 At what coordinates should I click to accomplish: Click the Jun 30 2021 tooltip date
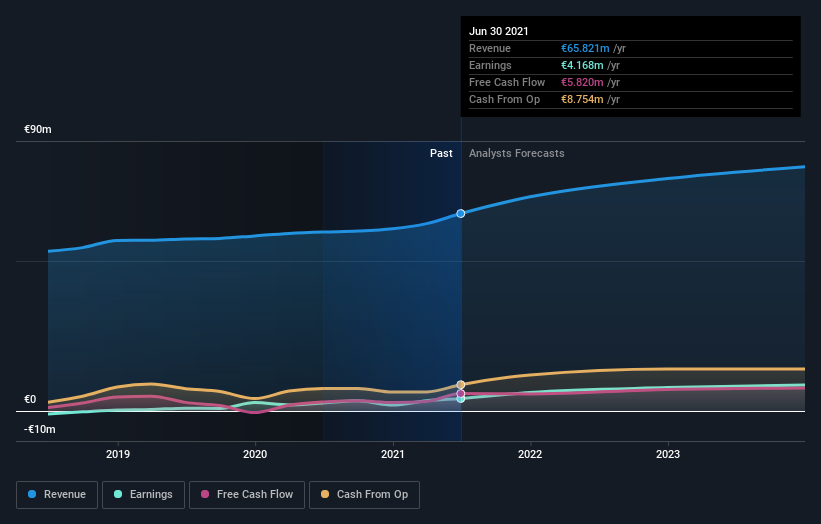[x=499, y=31]
